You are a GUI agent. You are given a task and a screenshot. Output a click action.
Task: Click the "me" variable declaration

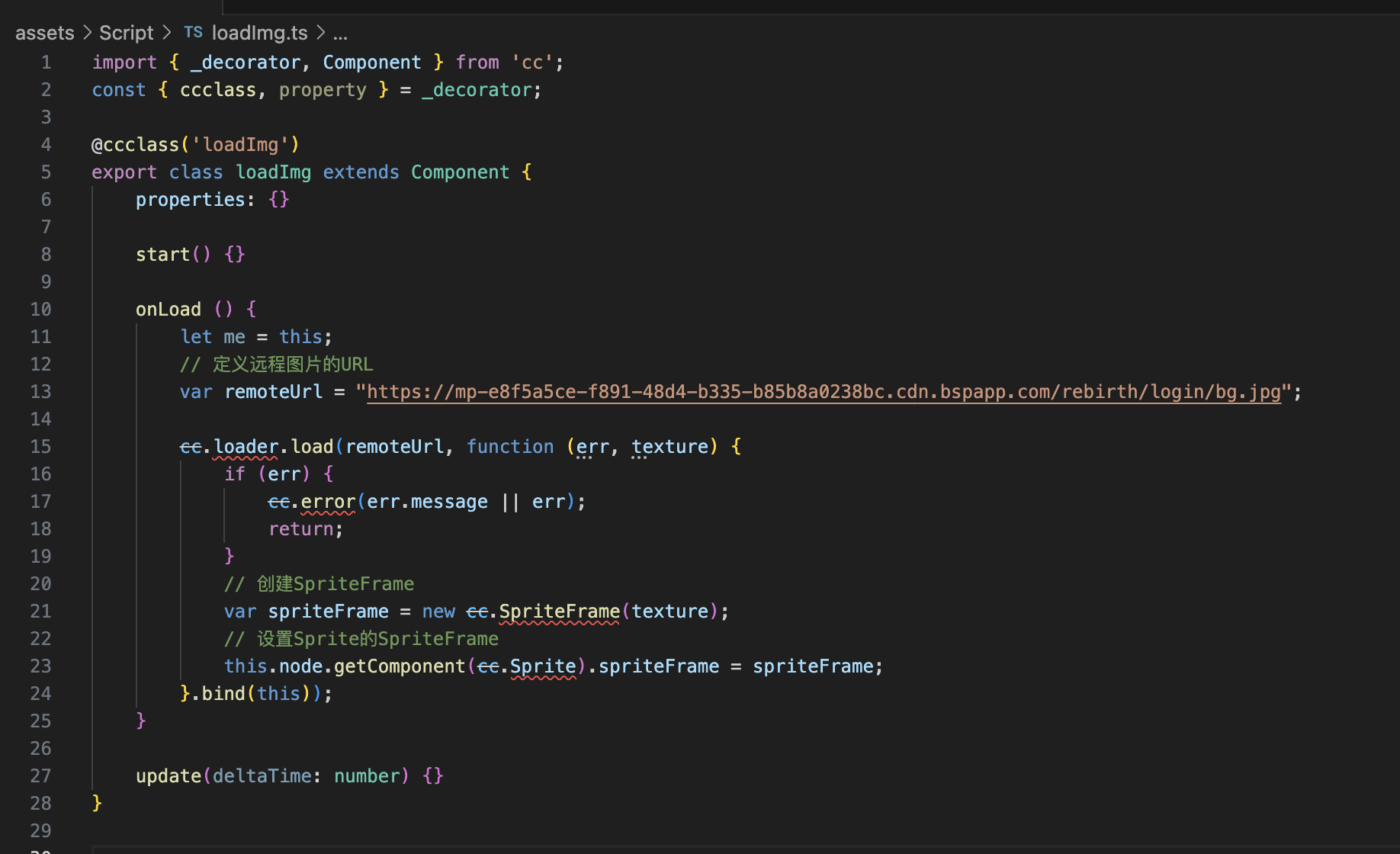[x=235, y=337]
